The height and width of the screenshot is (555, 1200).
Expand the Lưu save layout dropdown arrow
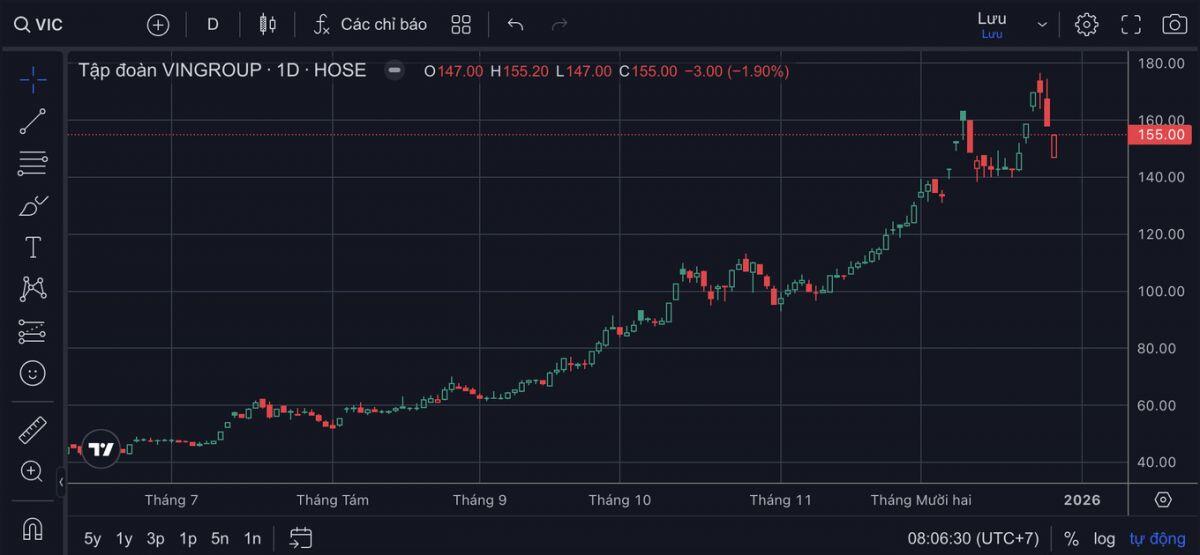(1043, 24)
